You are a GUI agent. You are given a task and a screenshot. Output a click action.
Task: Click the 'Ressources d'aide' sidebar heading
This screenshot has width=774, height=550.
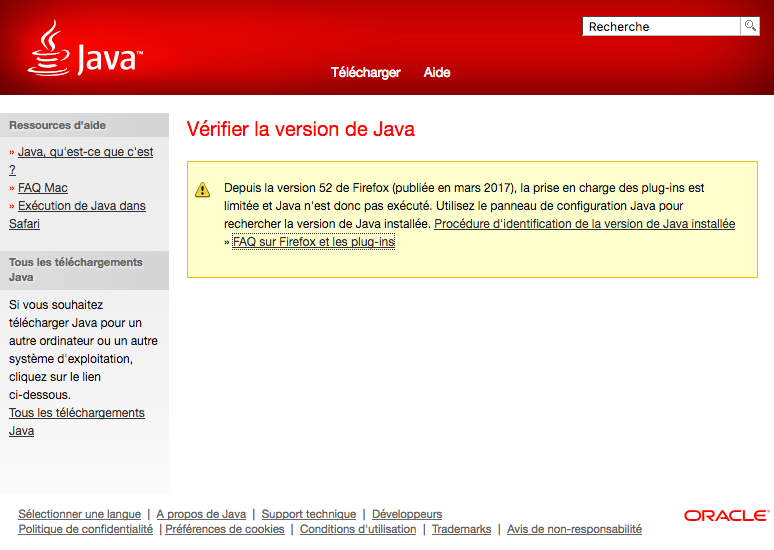(x=57, y=125)
